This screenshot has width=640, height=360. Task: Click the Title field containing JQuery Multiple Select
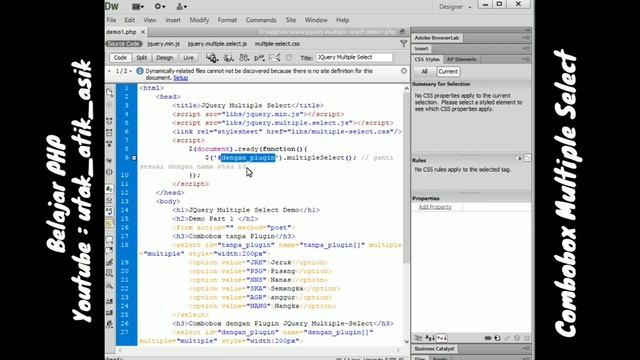tap(354, 58)
